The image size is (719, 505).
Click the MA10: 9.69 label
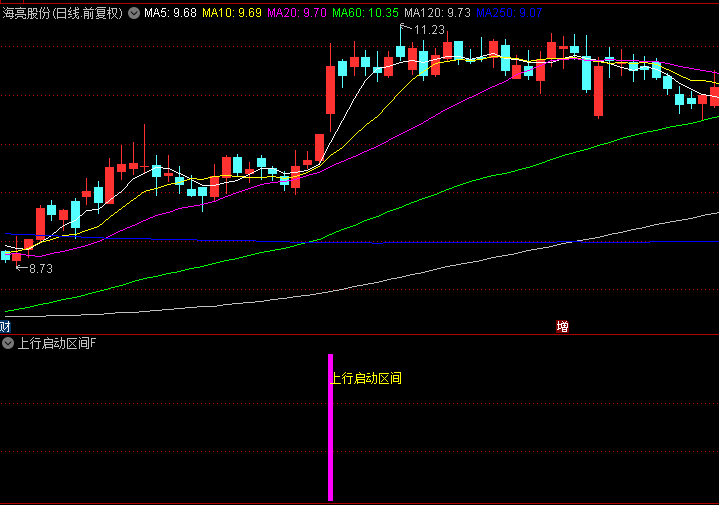coord(232,13)
